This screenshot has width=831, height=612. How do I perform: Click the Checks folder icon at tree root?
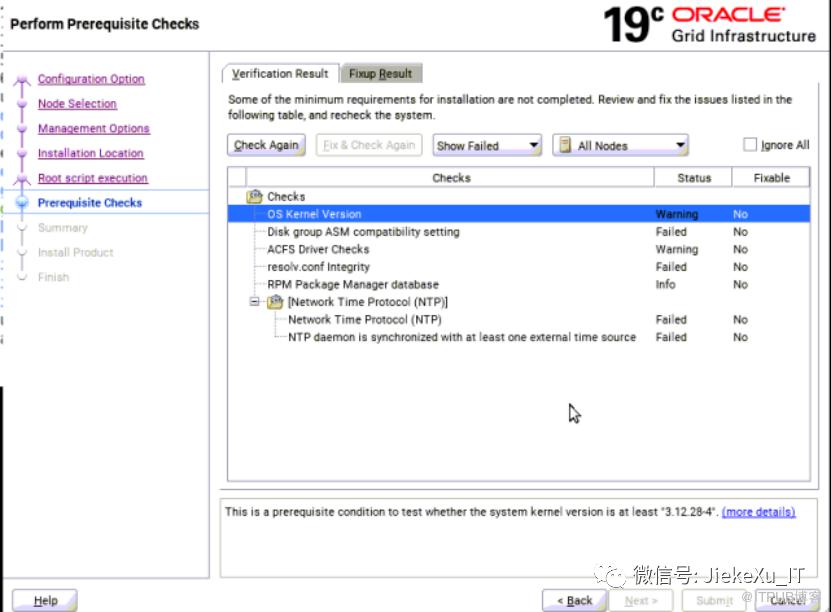(x=254, y=197)
